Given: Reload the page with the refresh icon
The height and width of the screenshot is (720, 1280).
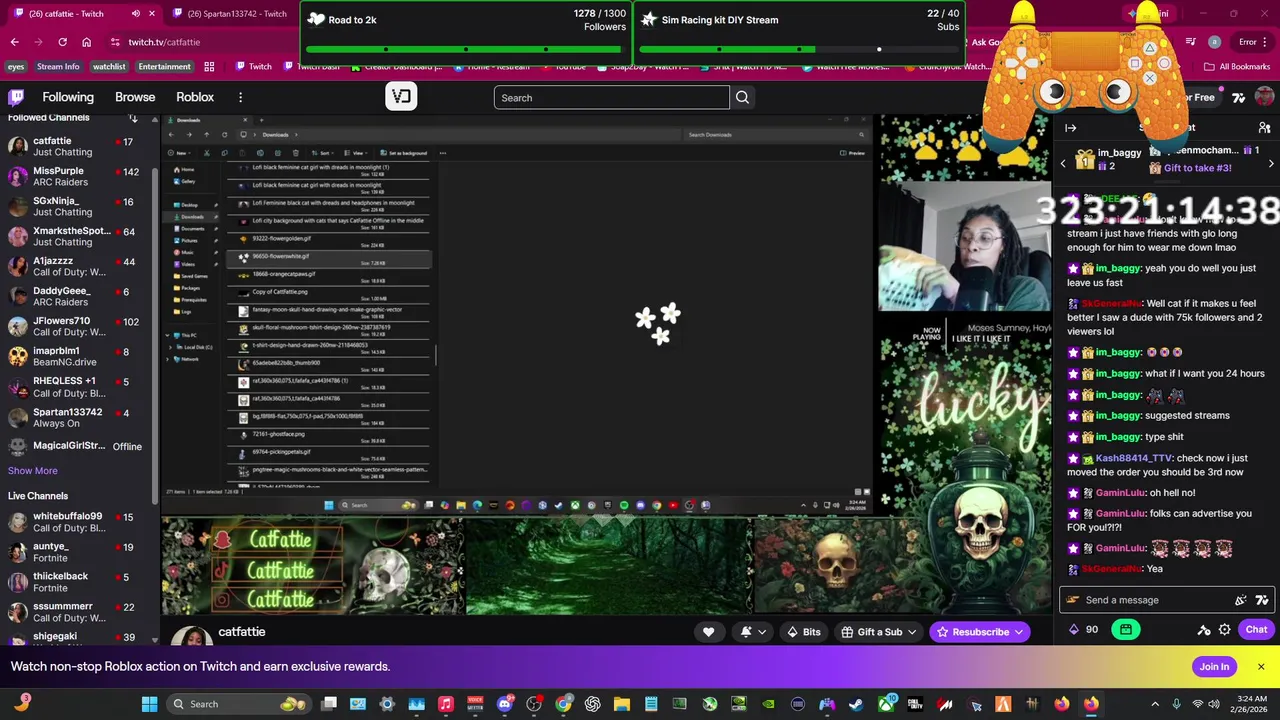Looking at the screenshot, I should pyautogui.click(x=62, y=42).
